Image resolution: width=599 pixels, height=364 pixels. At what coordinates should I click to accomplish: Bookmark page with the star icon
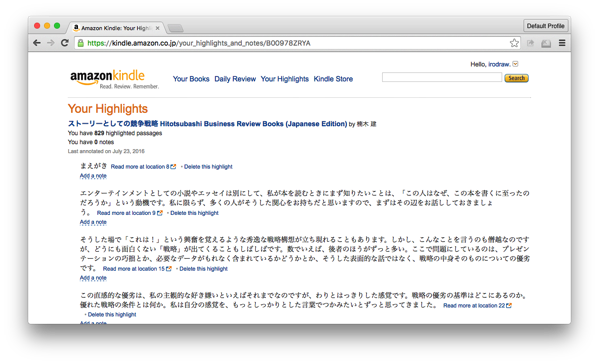coord(514,43)
